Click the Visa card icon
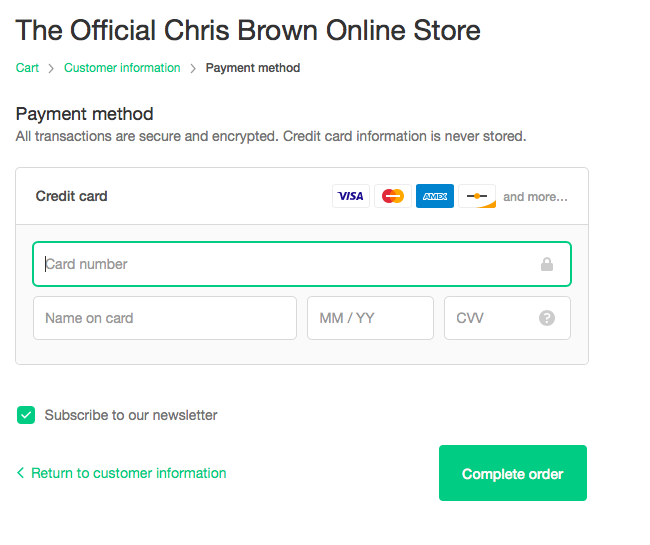 [x=351, y=196]
